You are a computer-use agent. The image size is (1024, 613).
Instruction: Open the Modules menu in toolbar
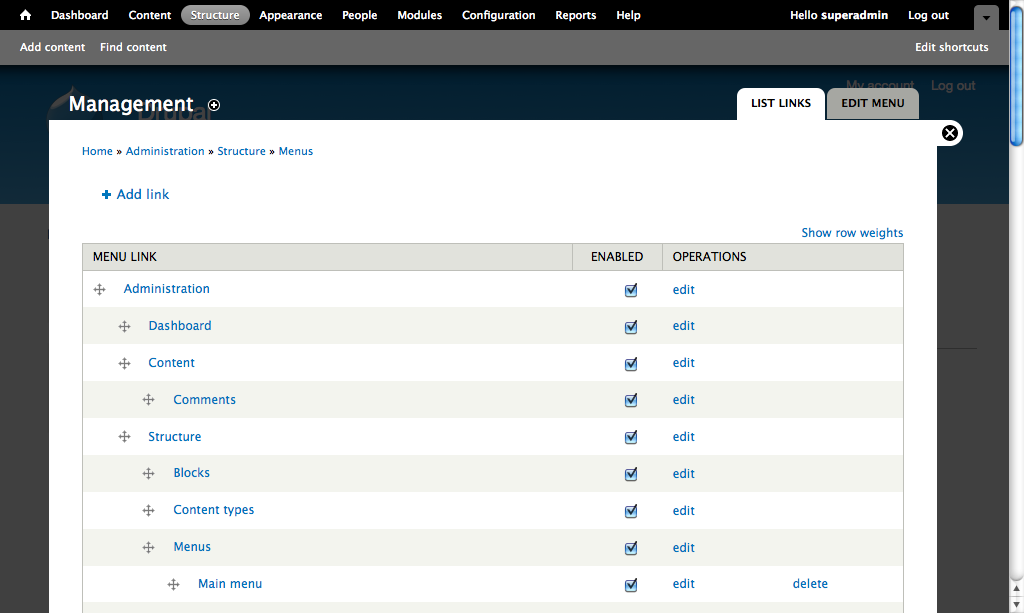pyautogui.click(x=419, y=15)
